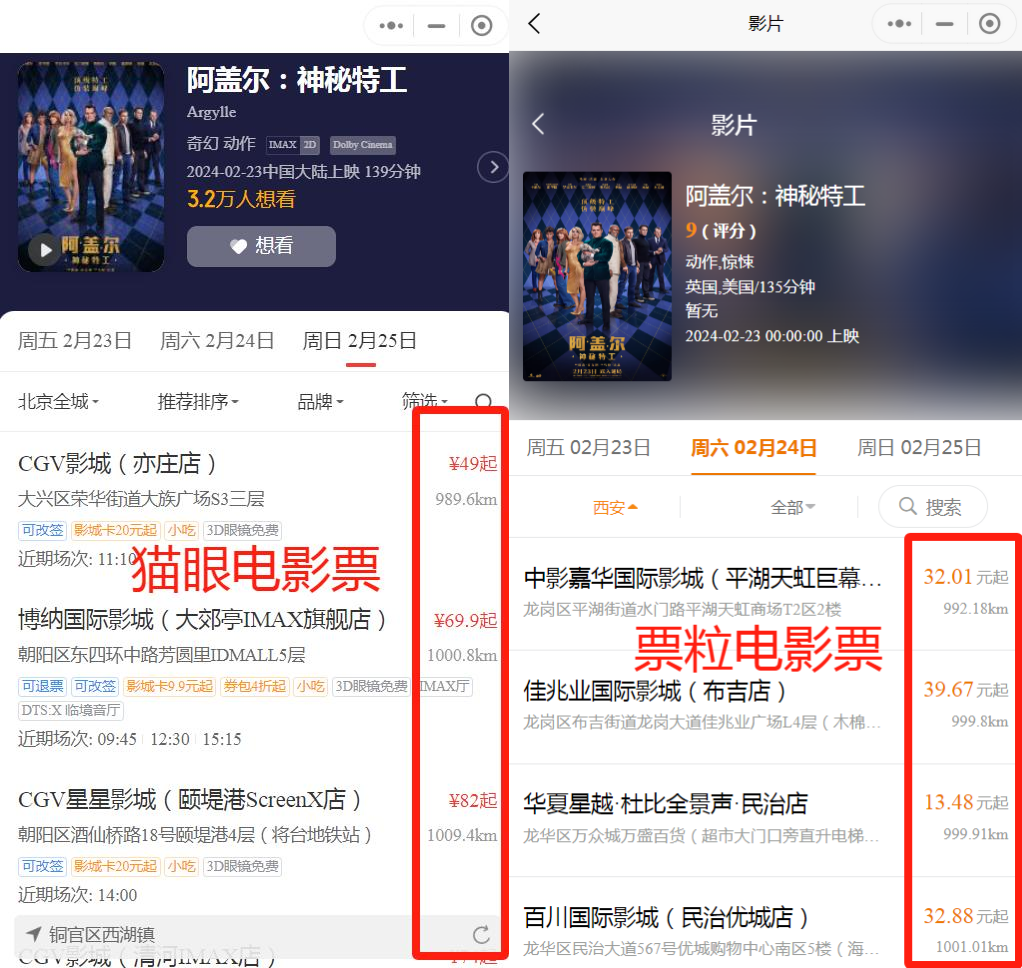This screenshot has height=968, width=1022.
Task: Expand the 北京全城 area dropdown
Action: pyautogui.click(x=58, y=402)
